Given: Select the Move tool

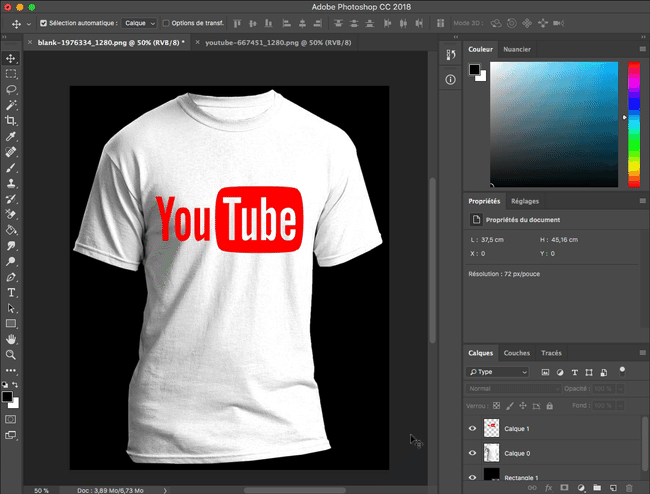Looking at the screenshot, I should point(11,58).
